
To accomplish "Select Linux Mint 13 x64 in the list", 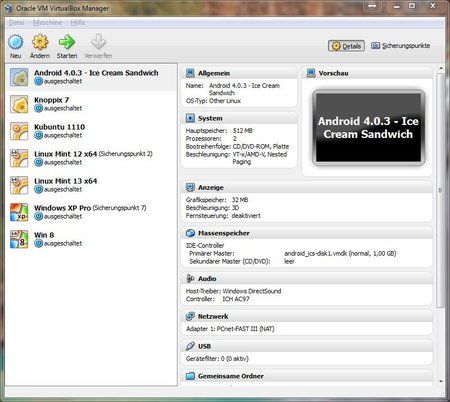I will [x=91, y=185].
